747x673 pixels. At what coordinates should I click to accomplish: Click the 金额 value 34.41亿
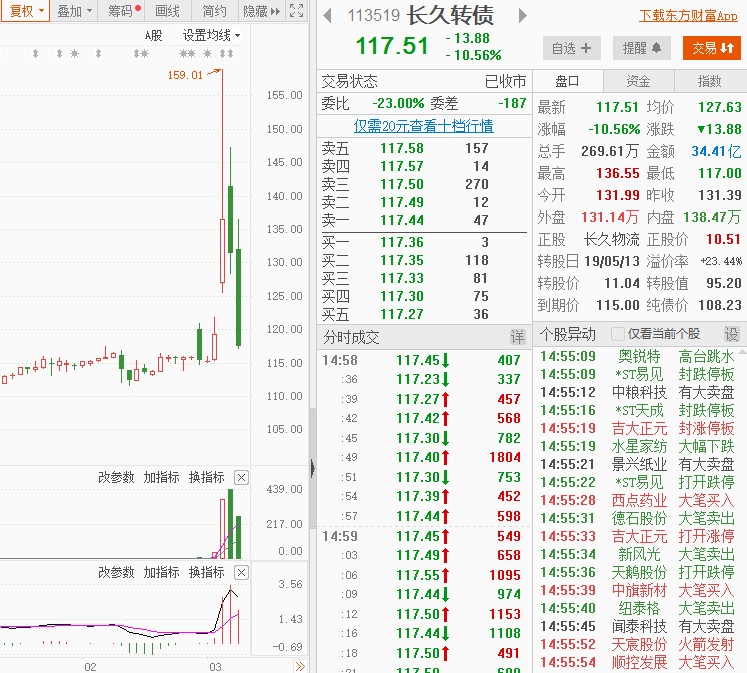click(717, 151)
